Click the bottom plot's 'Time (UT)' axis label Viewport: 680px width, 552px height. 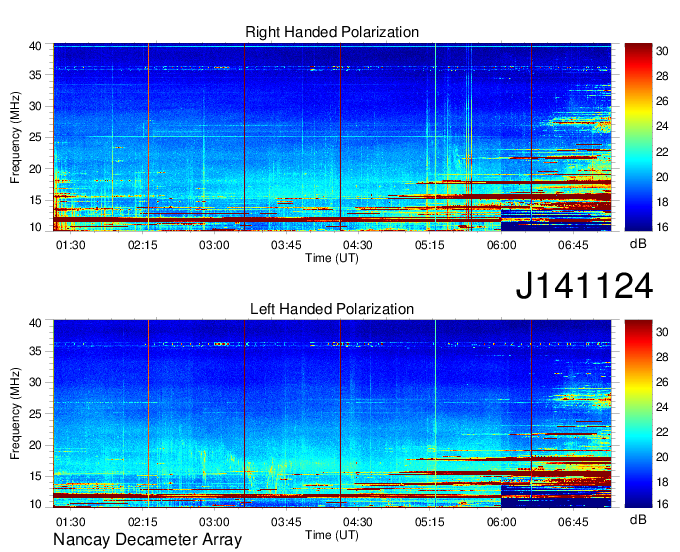click(x=332, y=535)
